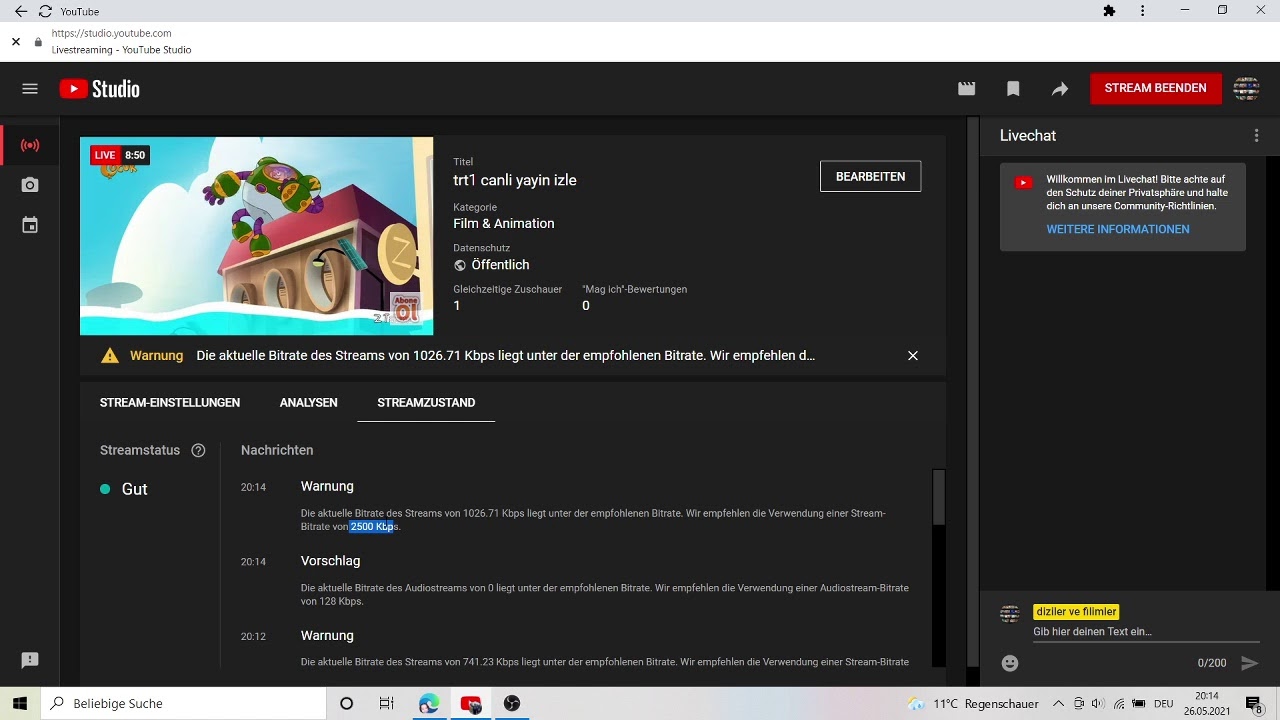Click the browser address URL
Image resolution: width=1280 pixels, height=720 pixels.
tap(111, 33)
